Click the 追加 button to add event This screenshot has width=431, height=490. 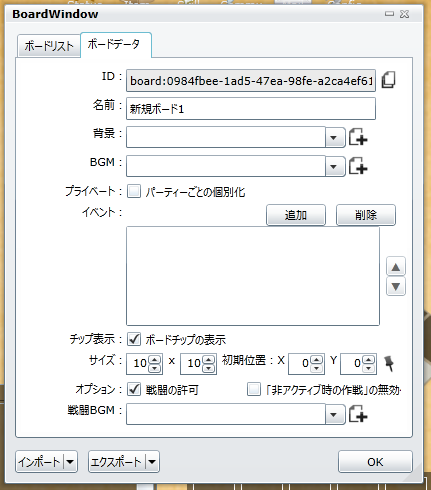pyautogui.click(x=296, y=215)
